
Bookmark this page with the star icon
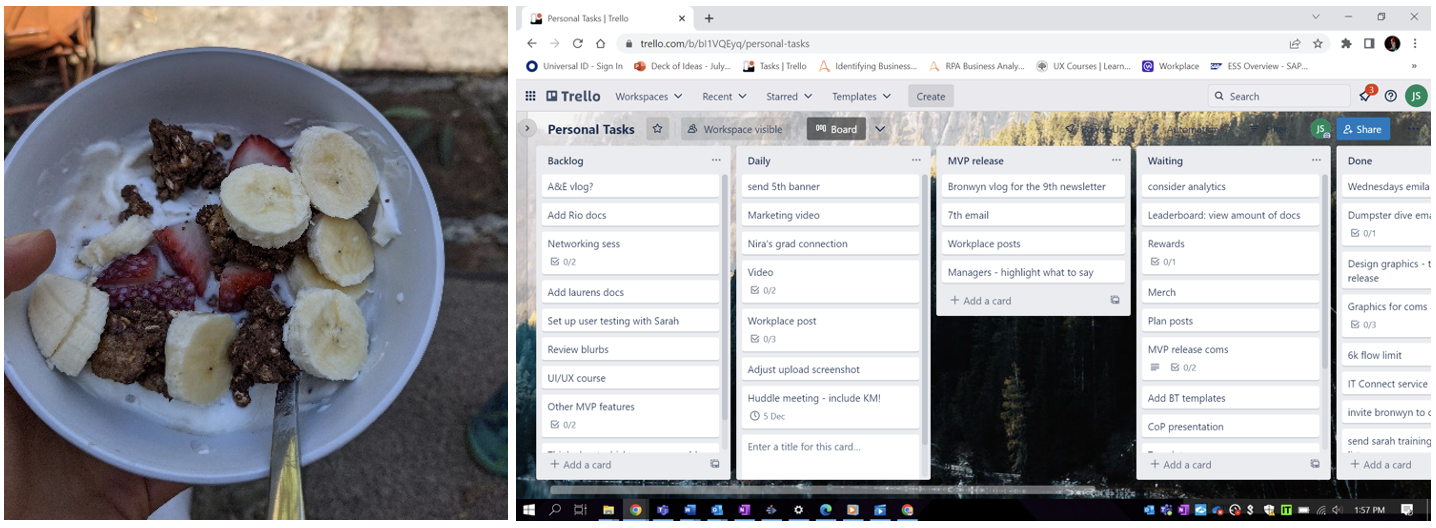point(1318,44)
